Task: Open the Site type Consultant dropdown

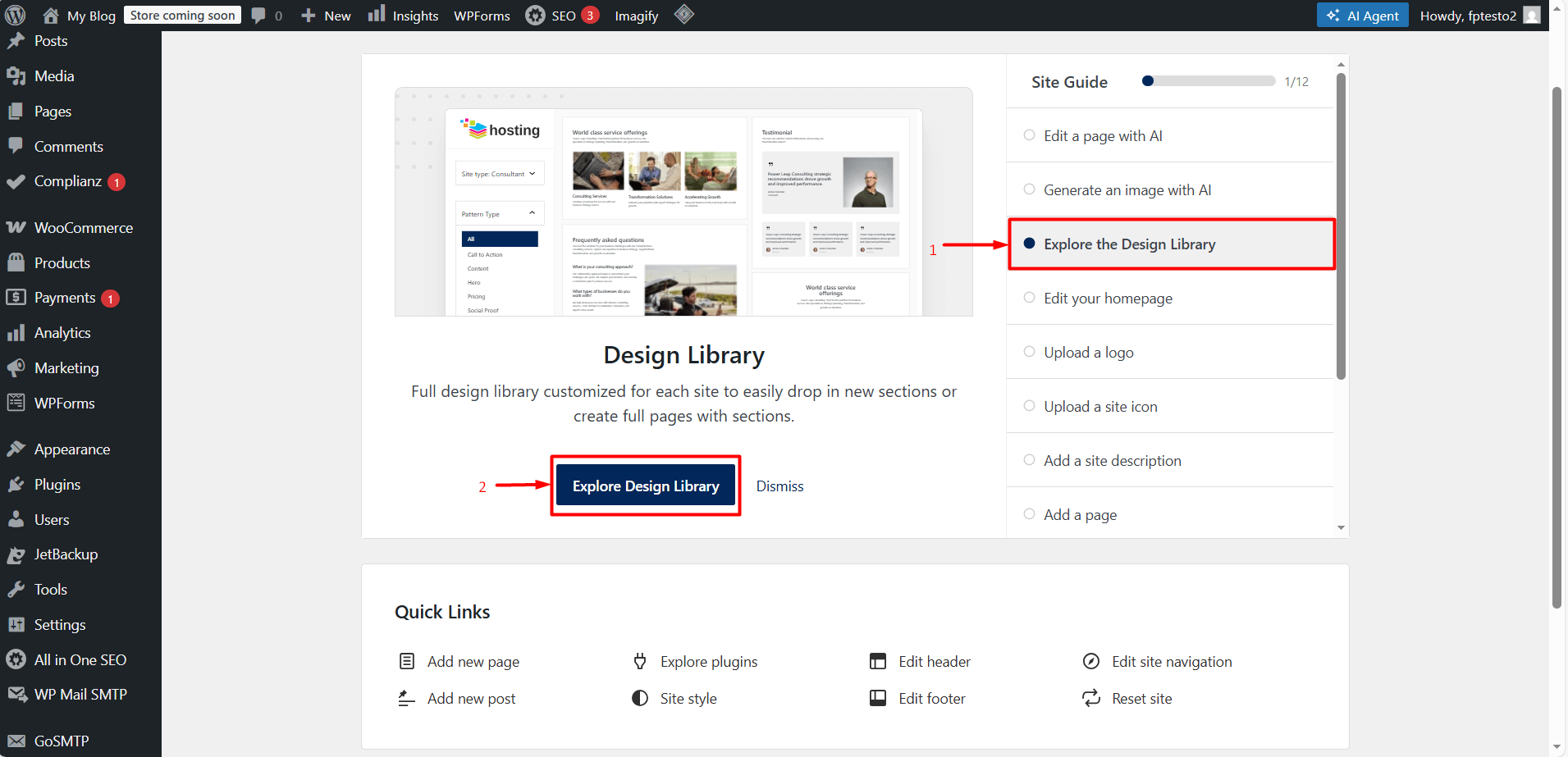Action: coord(499,174)
